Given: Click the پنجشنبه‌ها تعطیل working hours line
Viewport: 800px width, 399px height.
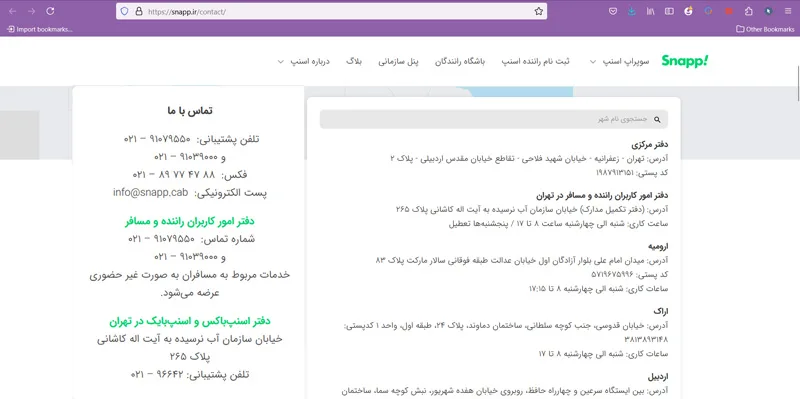Looking at the screenshot, I should click(x=558, y=224).
